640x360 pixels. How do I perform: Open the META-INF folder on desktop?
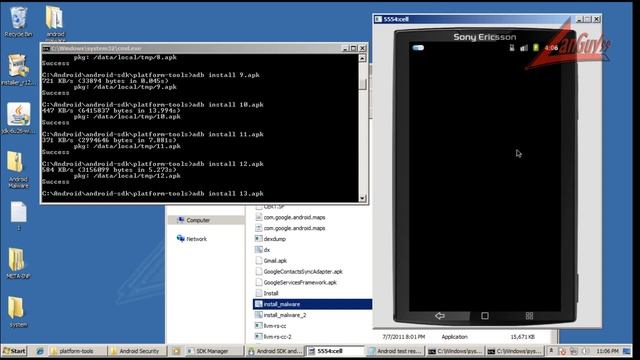(18, 264)
